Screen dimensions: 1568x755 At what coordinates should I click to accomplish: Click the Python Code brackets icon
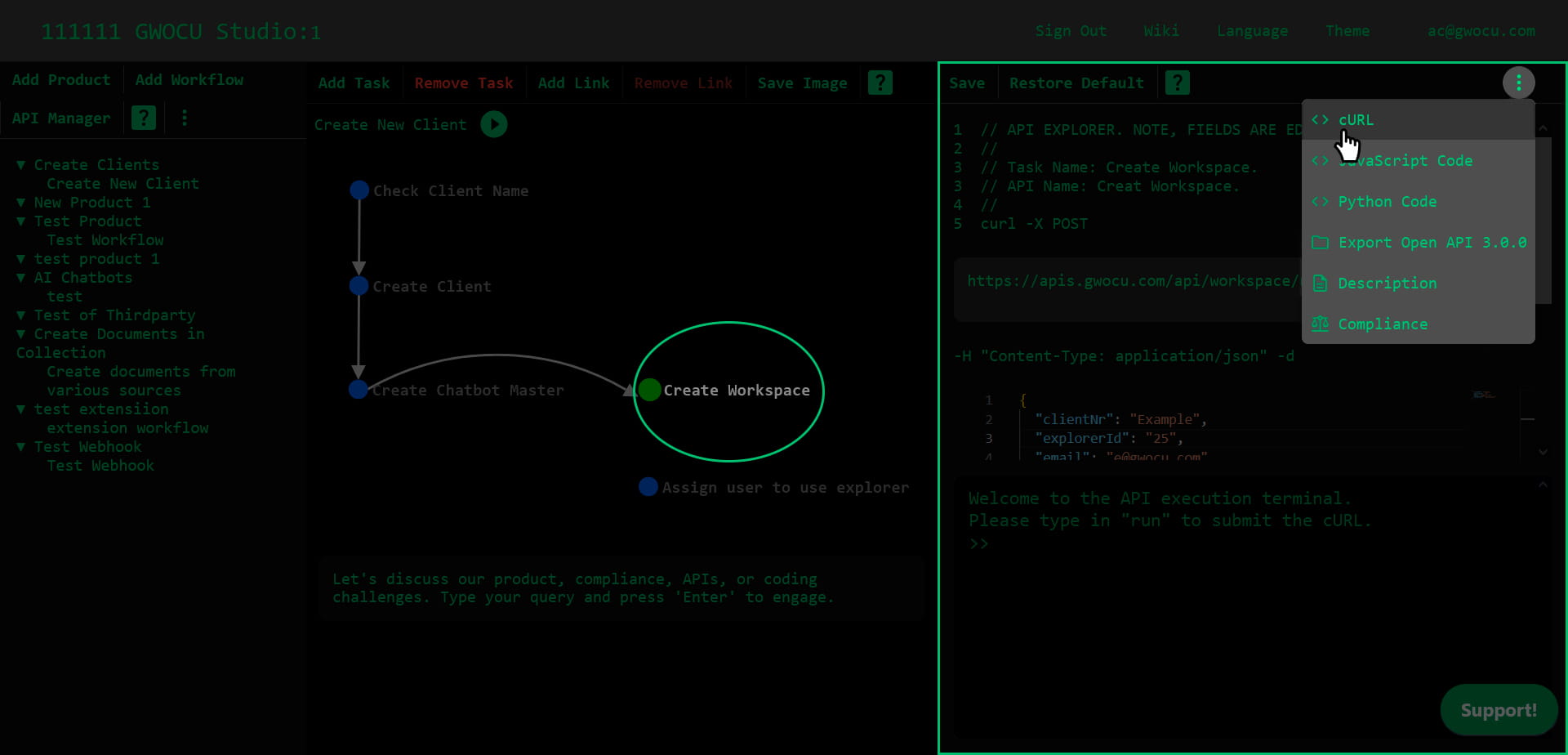(1320, 201)
